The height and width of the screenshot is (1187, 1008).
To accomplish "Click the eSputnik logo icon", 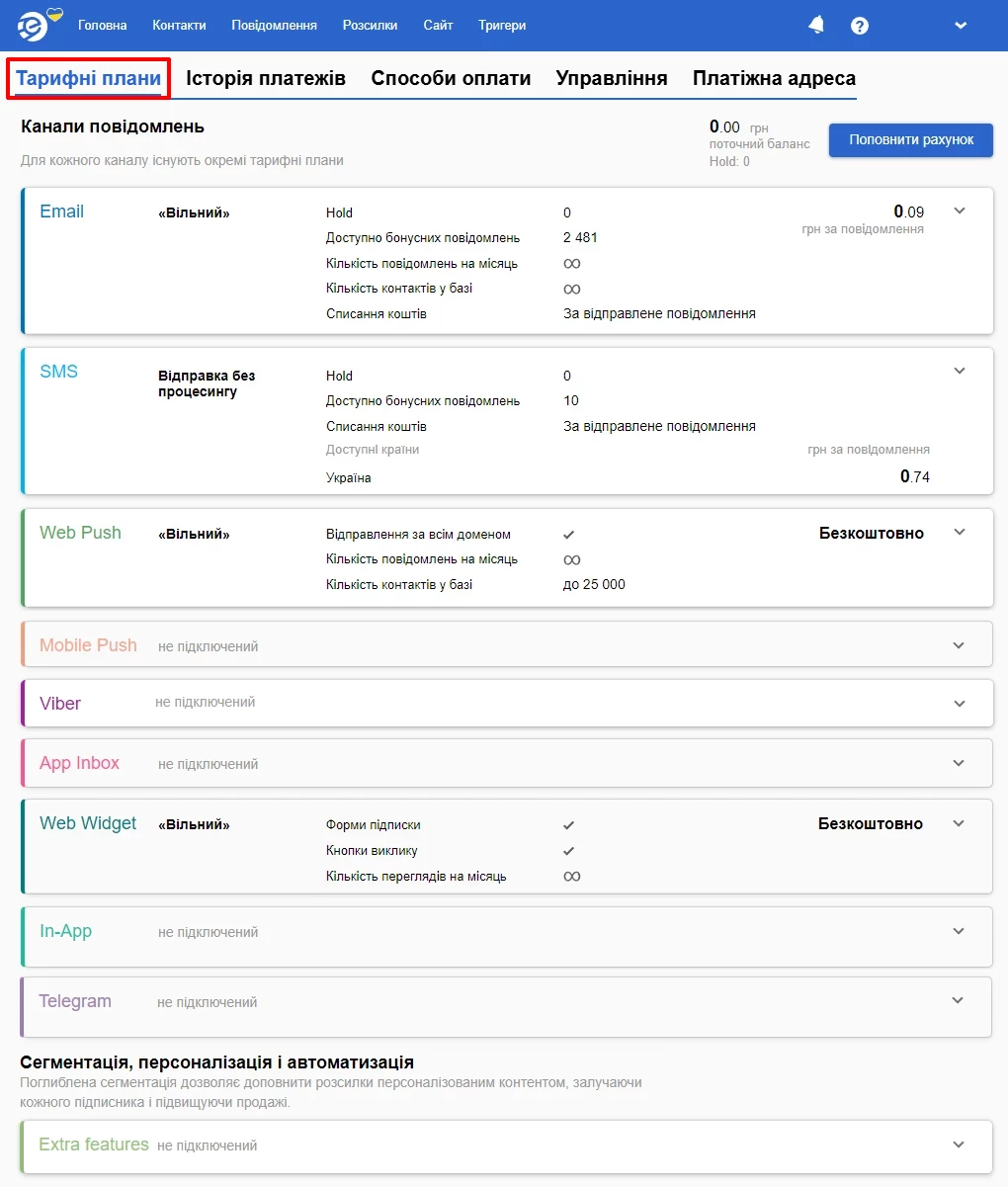I will pyautogui.click(x=34, y=27).
